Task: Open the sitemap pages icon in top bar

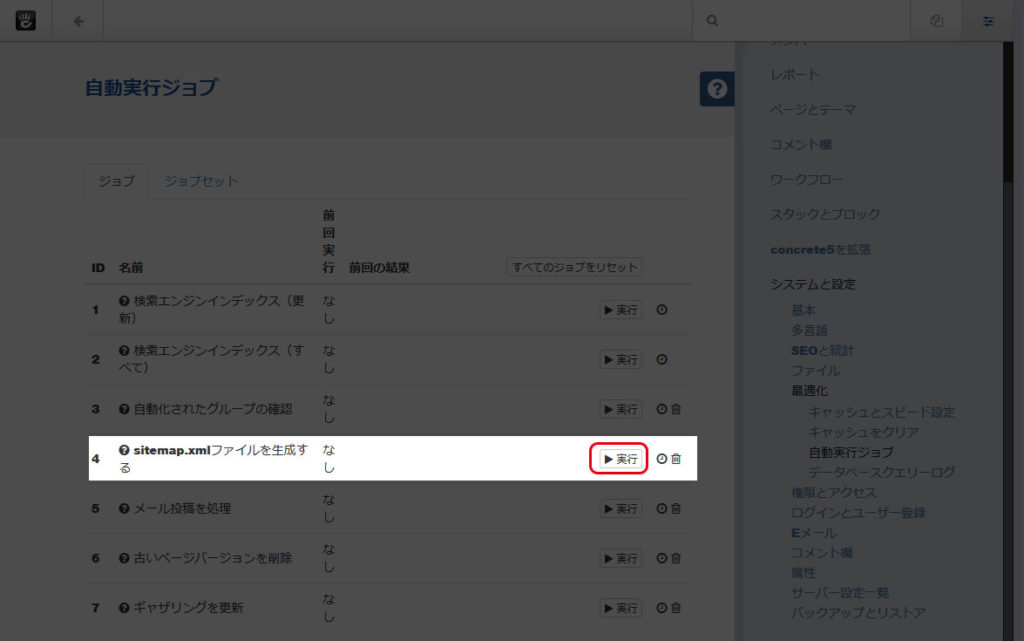Action: 936,21
